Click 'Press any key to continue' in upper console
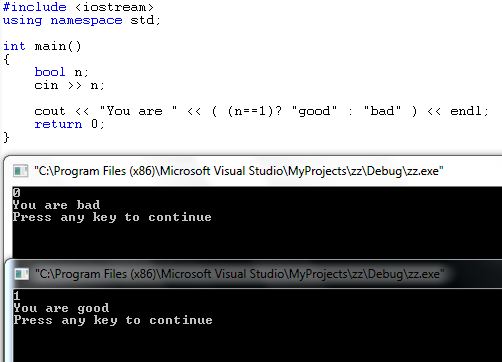Viewport: 502px width, 362px height. (x=112, y=217)
